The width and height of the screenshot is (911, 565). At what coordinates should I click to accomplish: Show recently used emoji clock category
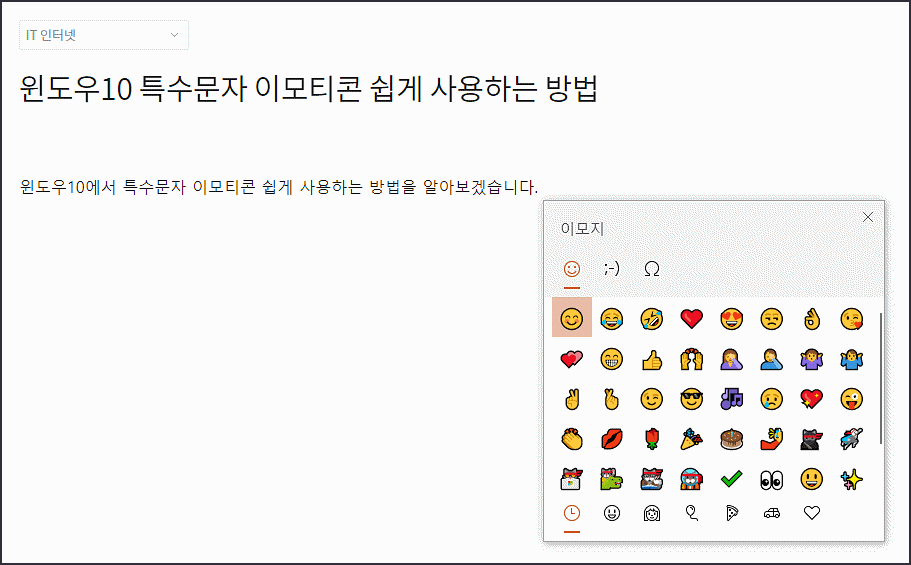click(x=572, y=513)
